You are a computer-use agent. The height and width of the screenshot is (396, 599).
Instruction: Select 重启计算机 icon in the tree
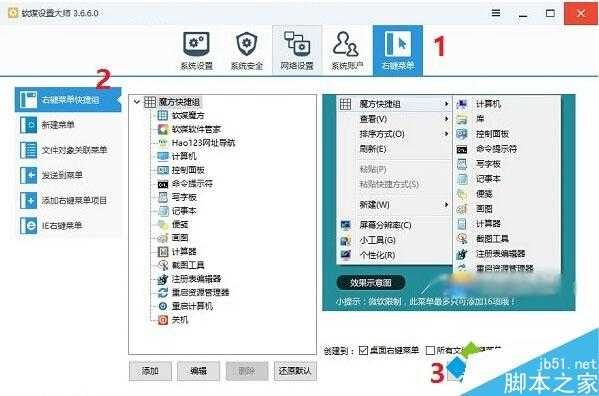coord(163,306)
